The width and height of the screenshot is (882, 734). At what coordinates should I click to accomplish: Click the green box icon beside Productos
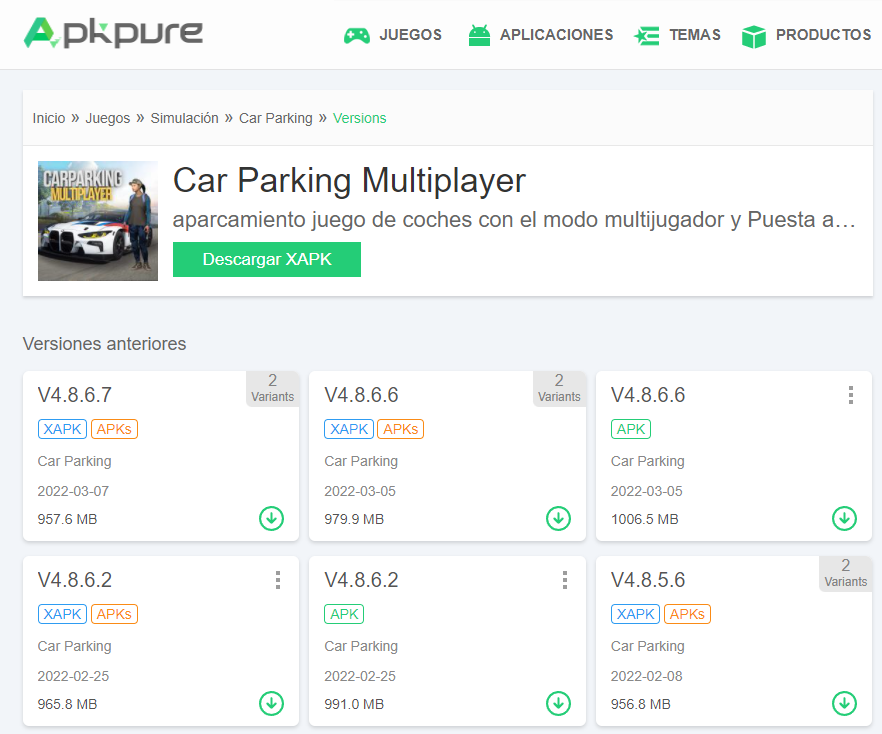[753, 36]
